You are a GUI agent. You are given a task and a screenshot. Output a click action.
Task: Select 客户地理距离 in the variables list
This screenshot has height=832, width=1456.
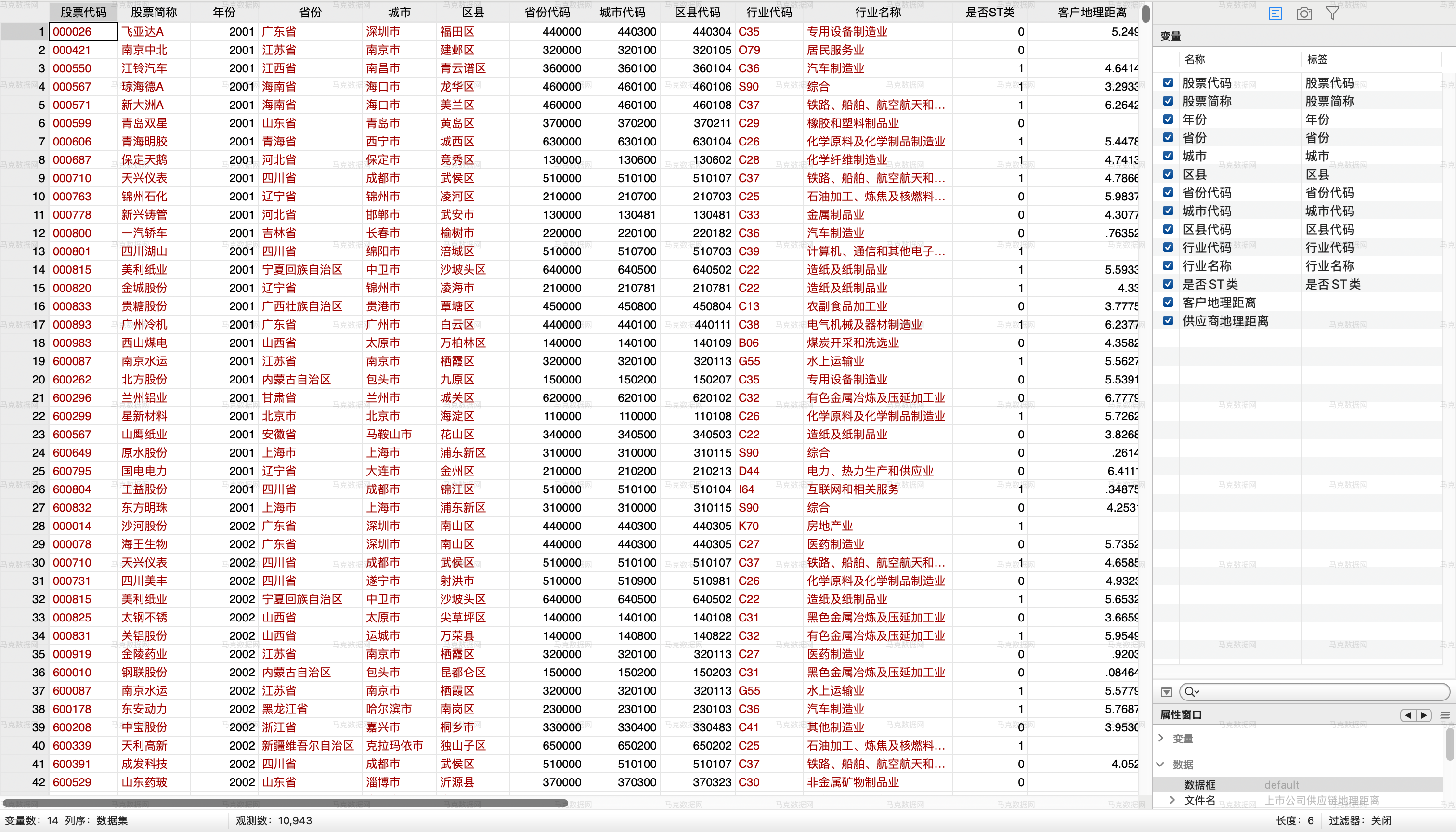(x=1219, y=302)
